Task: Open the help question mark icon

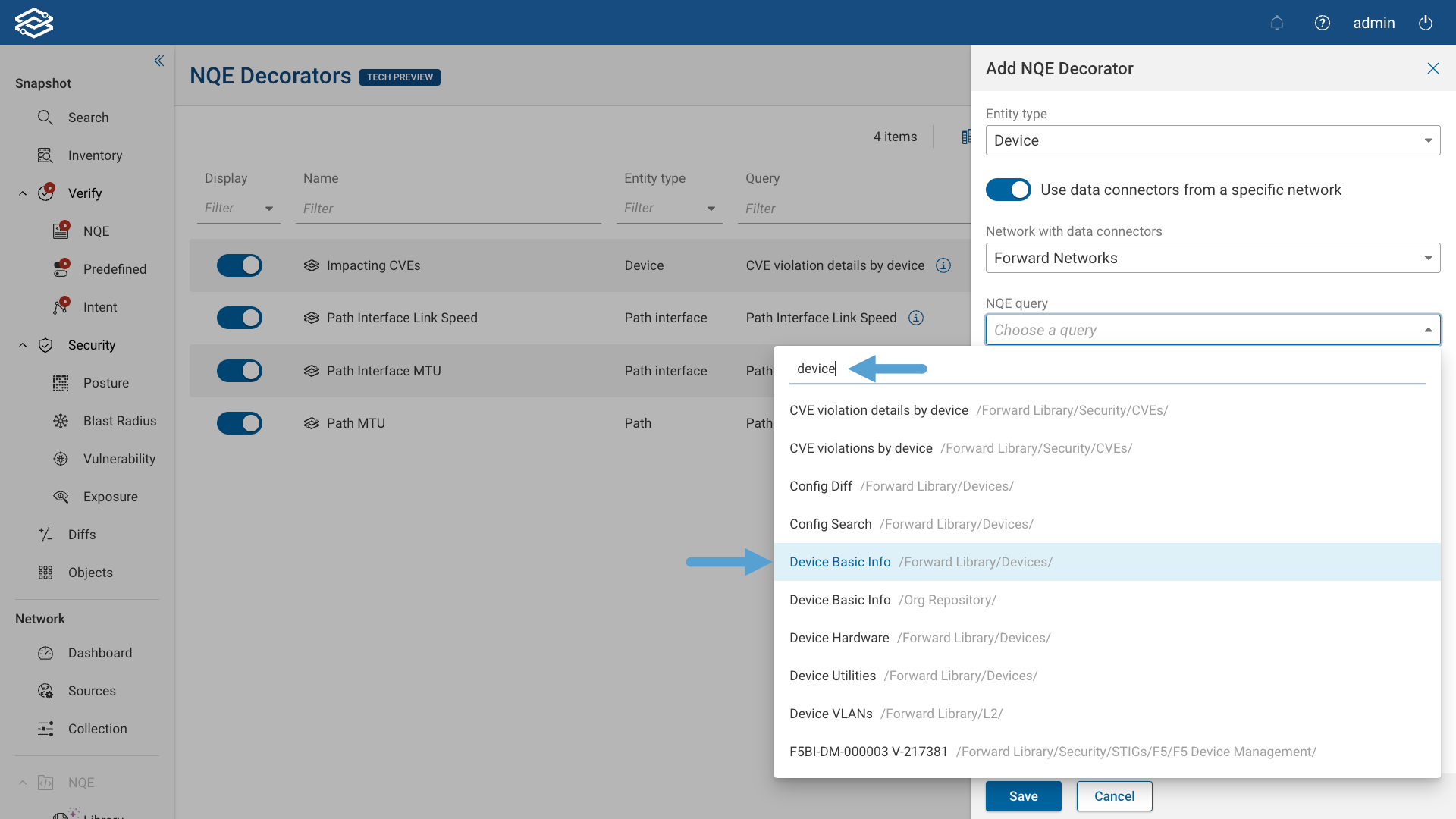Action: 1323,23
